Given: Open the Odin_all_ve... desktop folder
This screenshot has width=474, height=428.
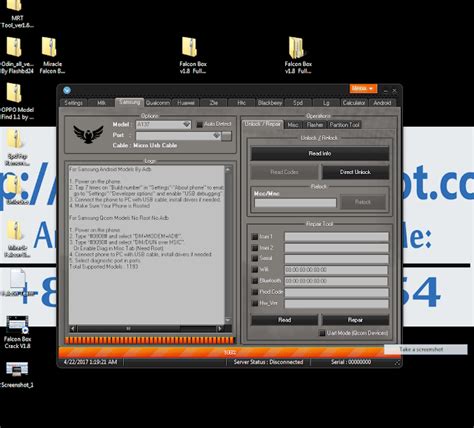Looking at the screenshot, I should [x=17, y=55].
